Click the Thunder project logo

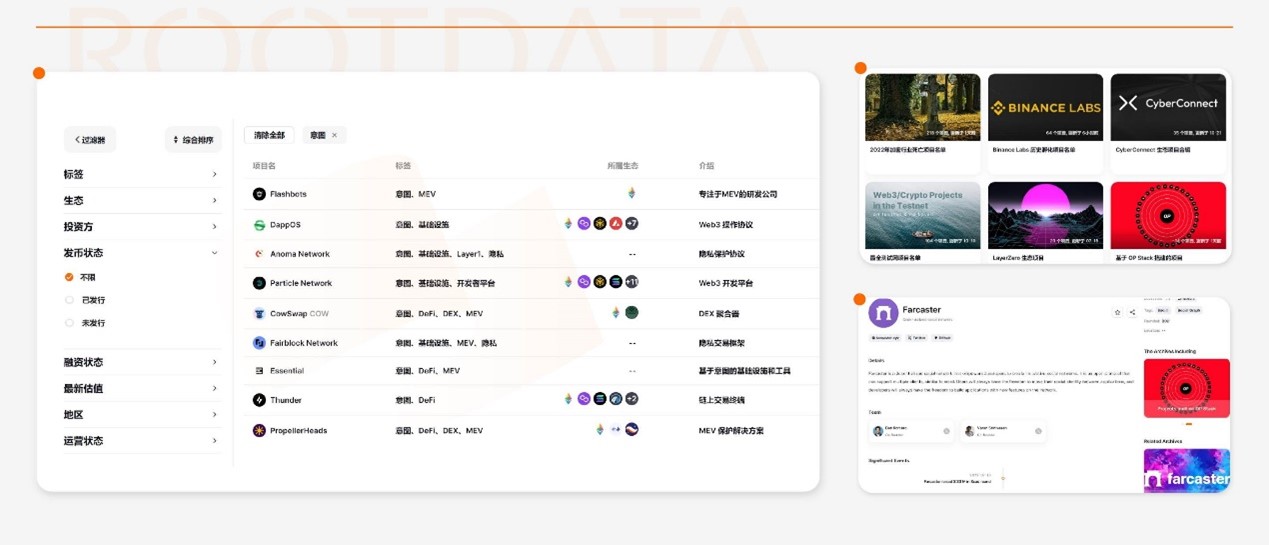(x=259, y=400)
